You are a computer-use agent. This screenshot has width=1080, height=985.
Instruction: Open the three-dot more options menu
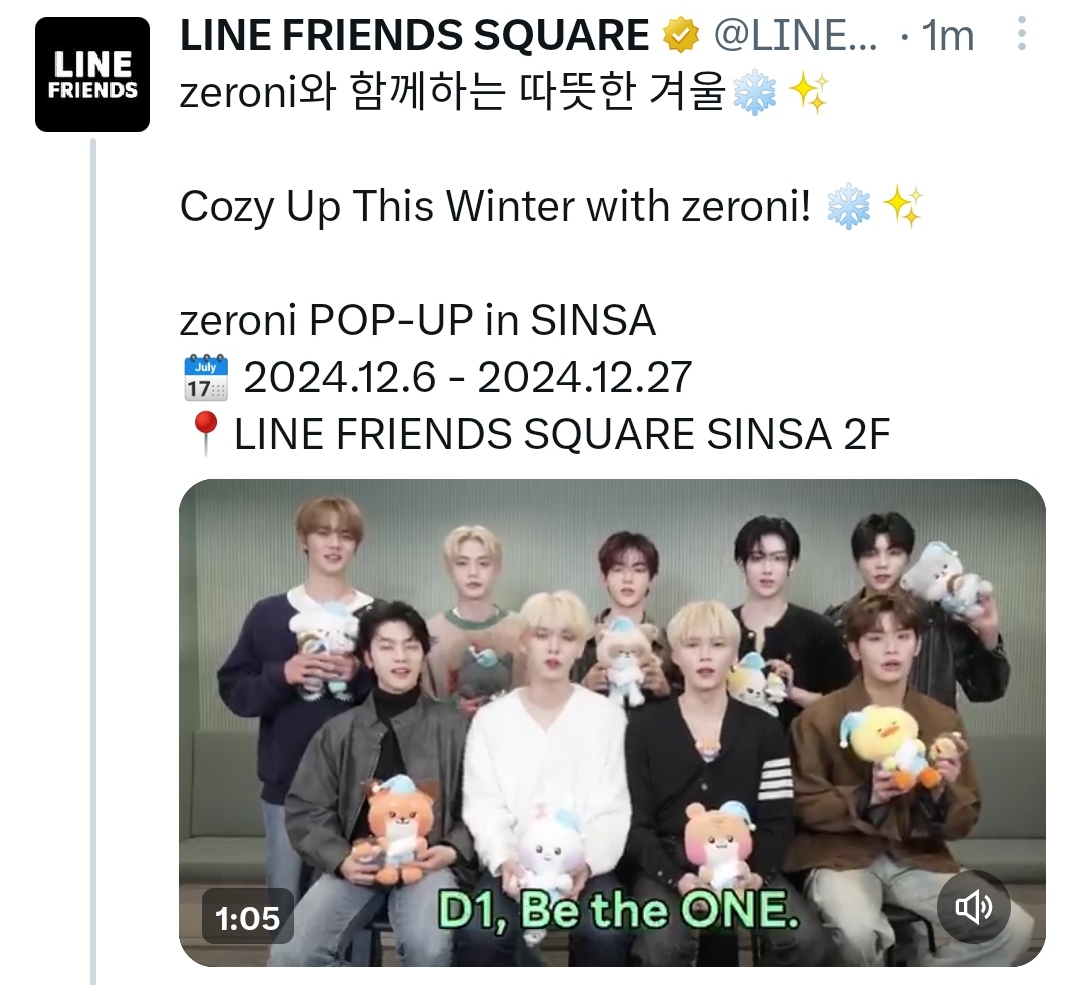(x=1021, y=34)
